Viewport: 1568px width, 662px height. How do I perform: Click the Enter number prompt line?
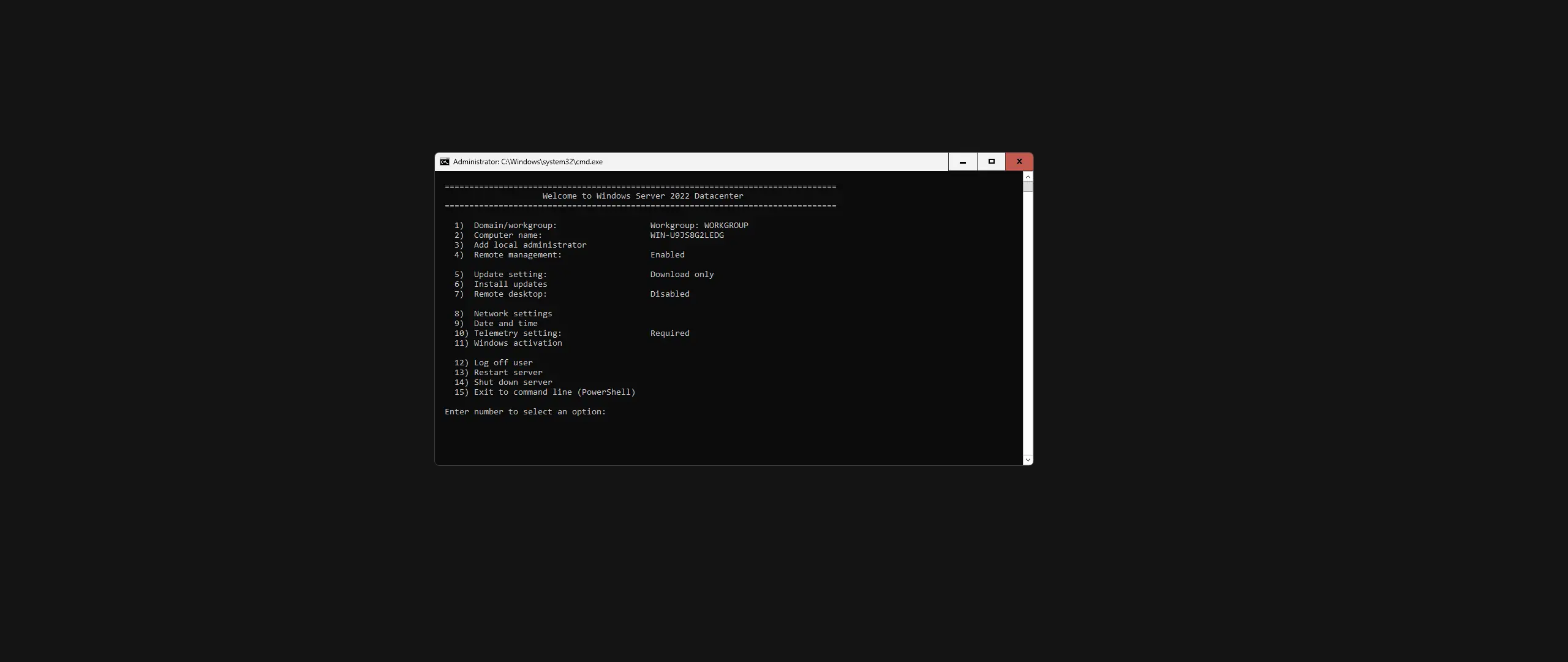click(x=525, y=412)
